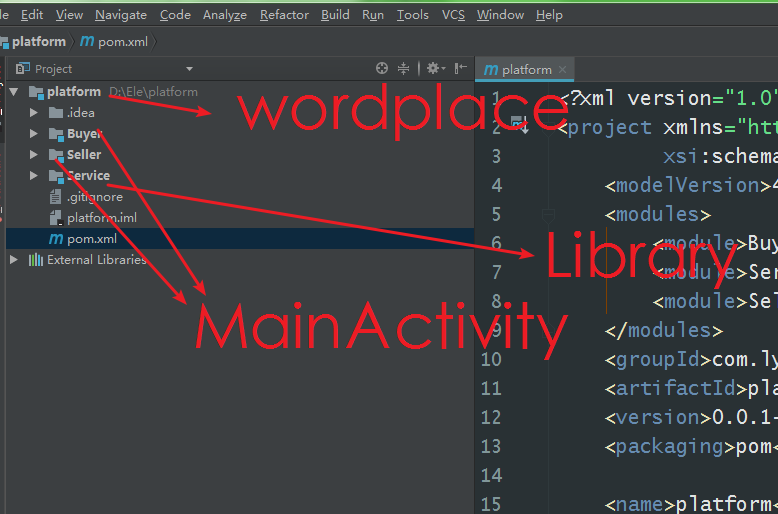The image size is (778, 514).
Task: Switch to the platform editor tab
Action: [x=525, y=69]
